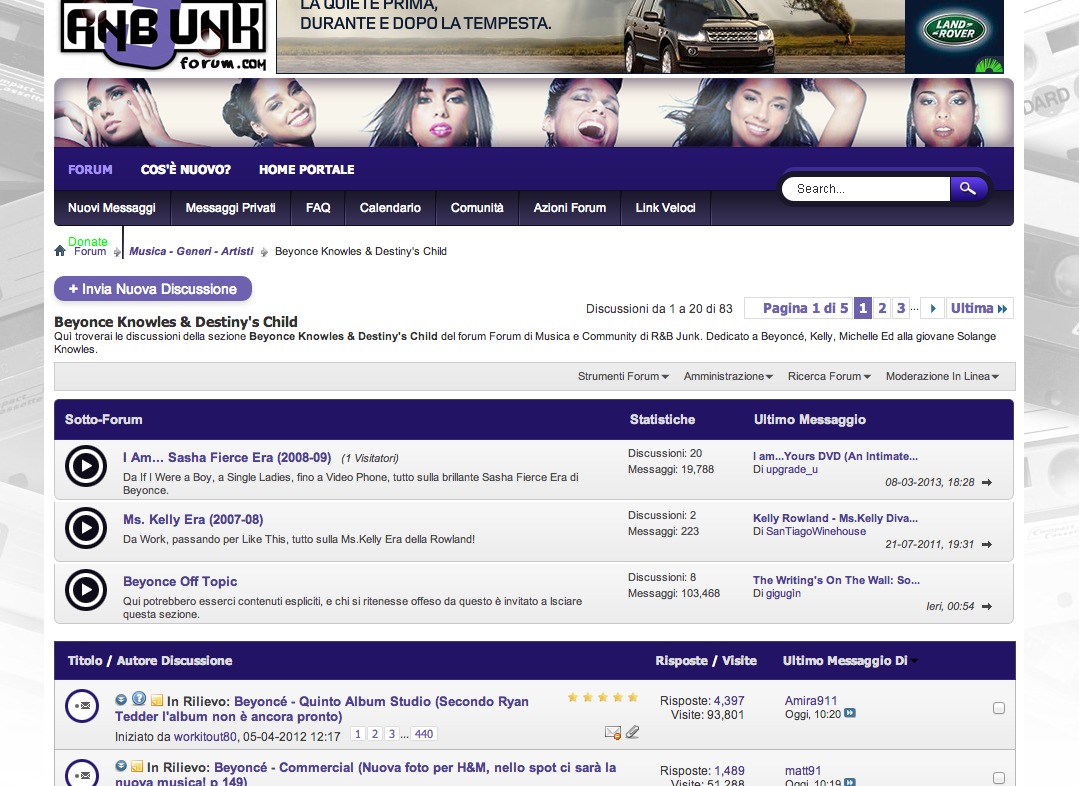Viewport: 1079px width, 786px height.
Task: Open the Strumenti Forum dropdown
Action: (x=624, y=377)
